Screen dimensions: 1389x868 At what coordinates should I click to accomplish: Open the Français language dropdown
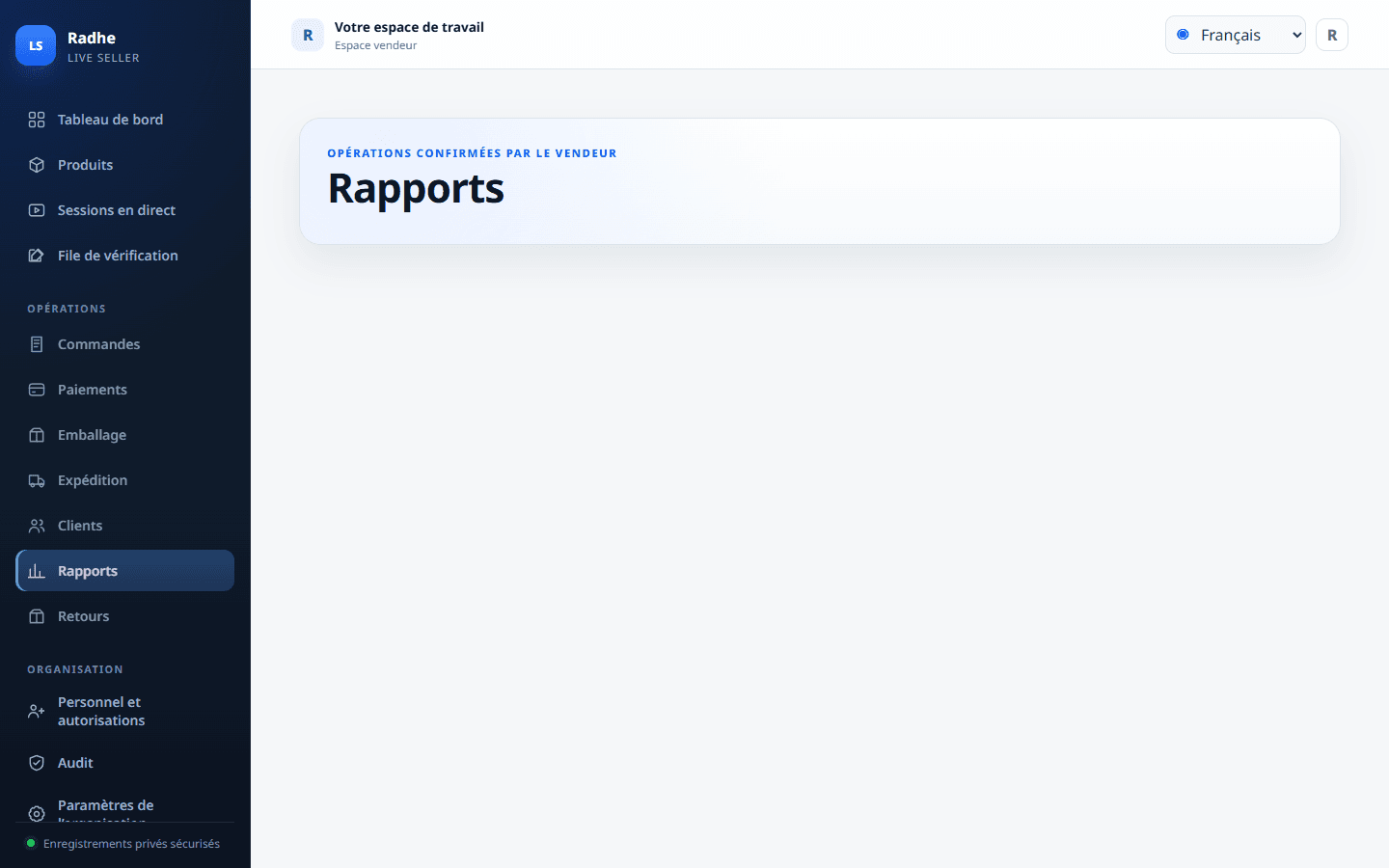click(x=1235, y=35)
